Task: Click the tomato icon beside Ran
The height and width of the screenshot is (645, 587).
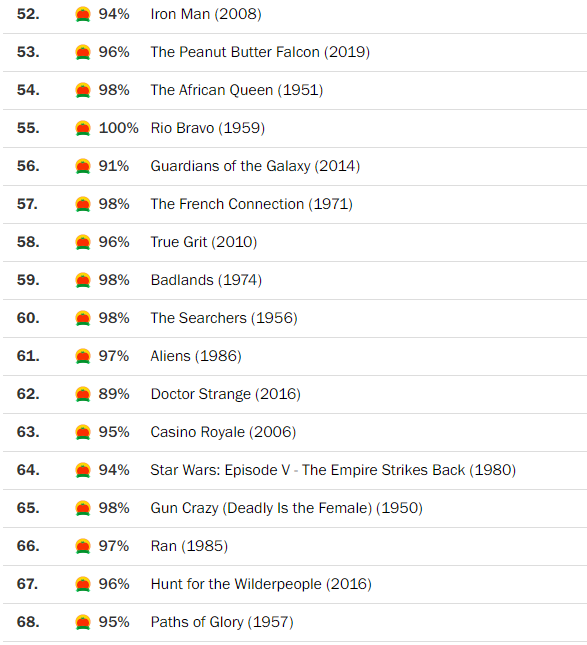Action: coord(83,546)
